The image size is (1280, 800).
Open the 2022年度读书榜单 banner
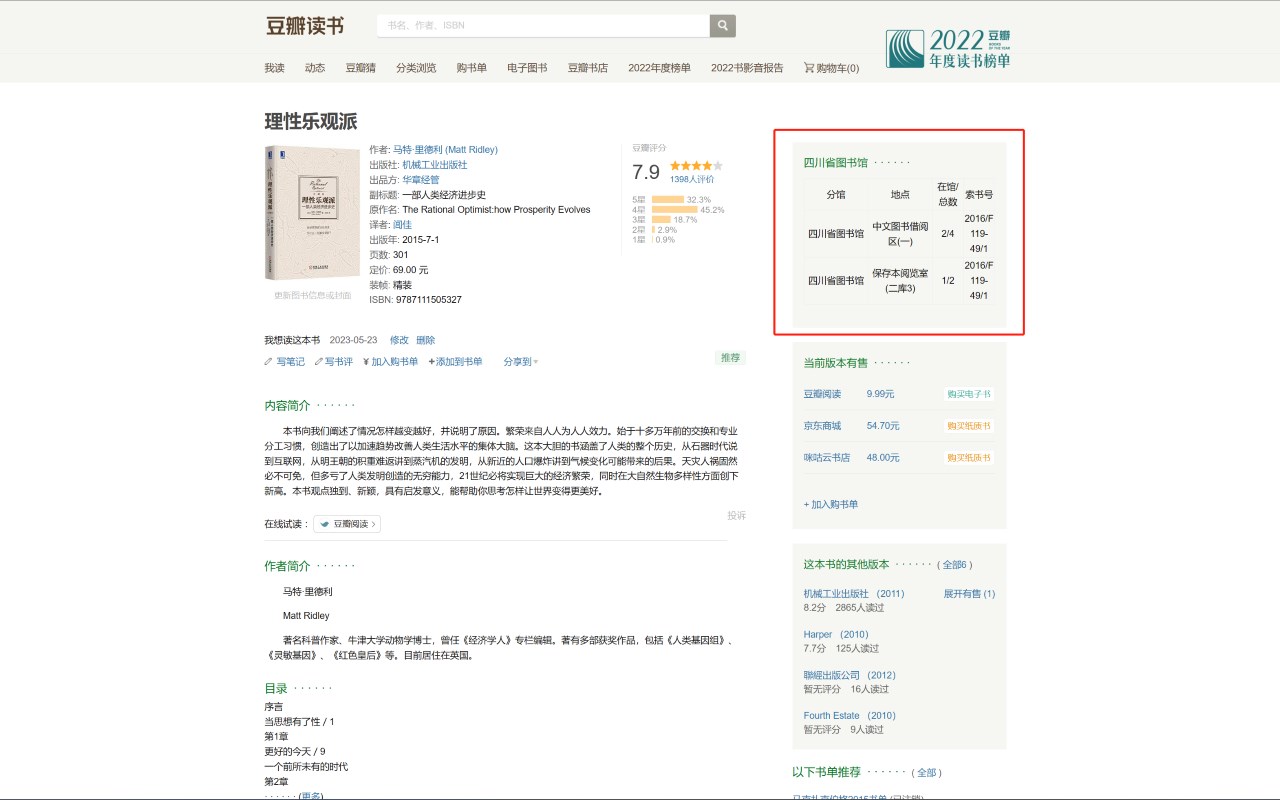pos(948,48)
